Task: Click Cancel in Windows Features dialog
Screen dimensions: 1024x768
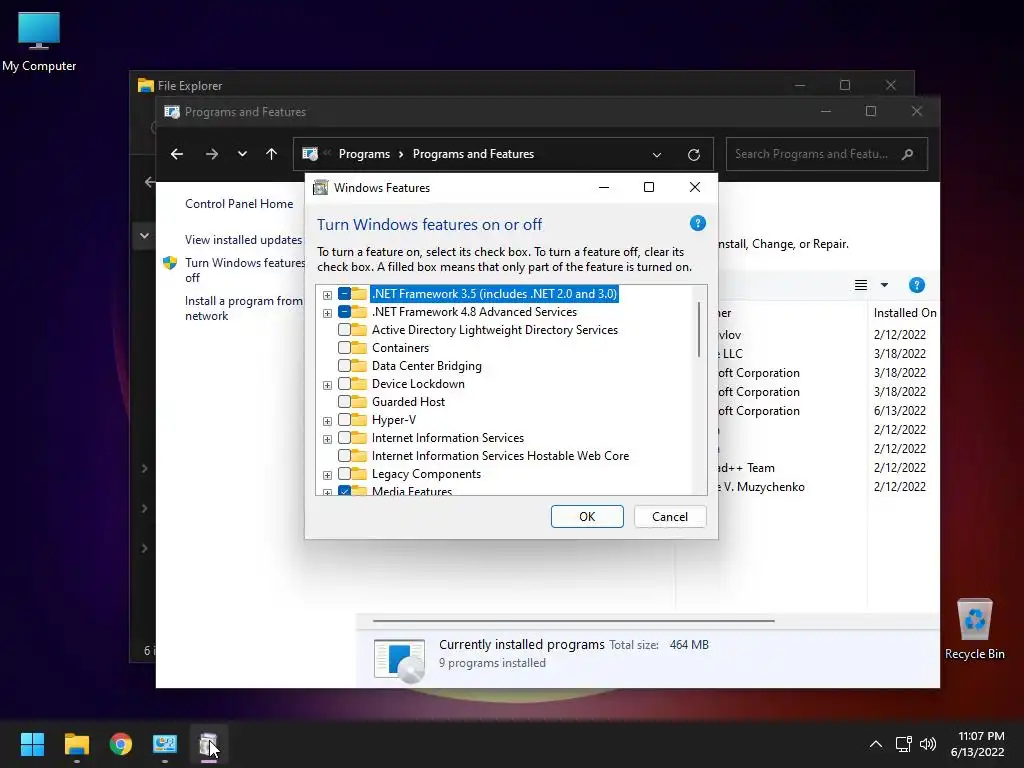Action: 670,517
